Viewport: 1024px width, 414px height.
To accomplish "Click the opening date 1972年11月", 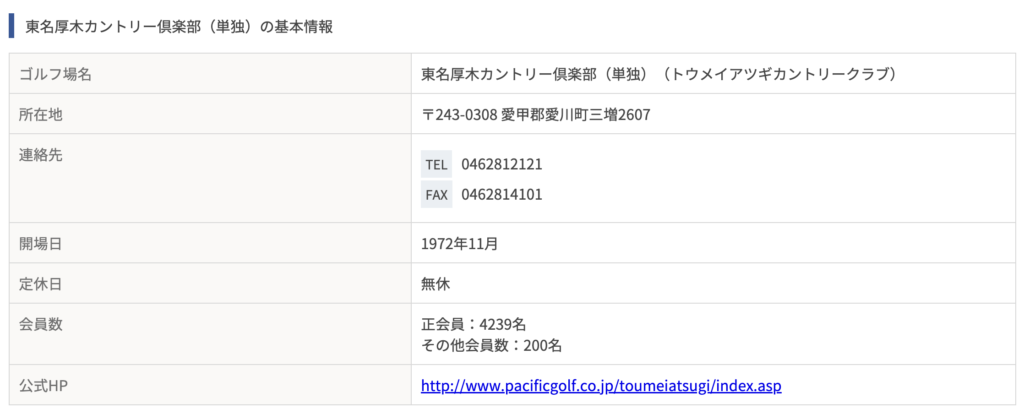I will [460, 244].
